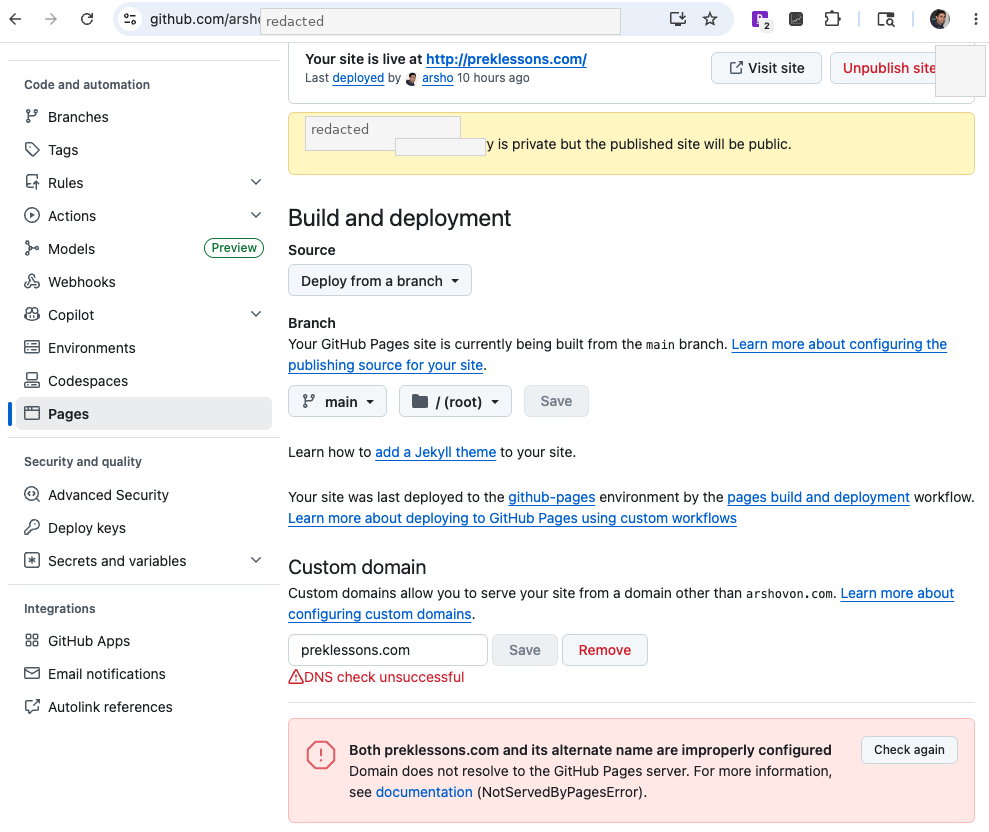Click the GitHub Apps grid icon
Screen dimensions: 989x832
(32, 640)
